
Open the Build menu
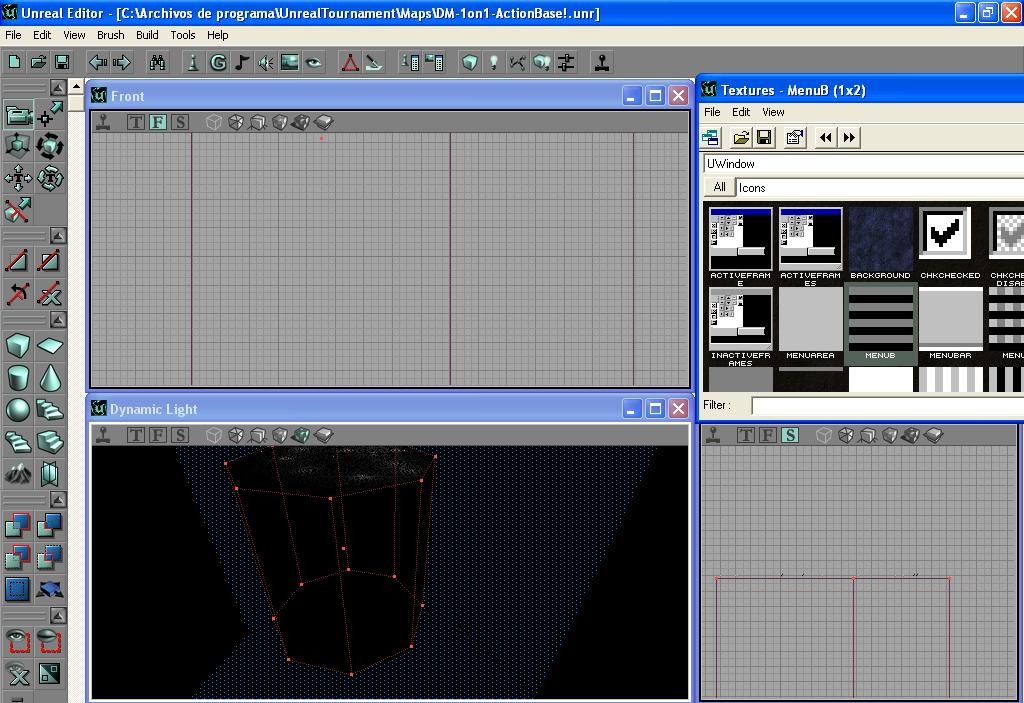coord(146,35)
